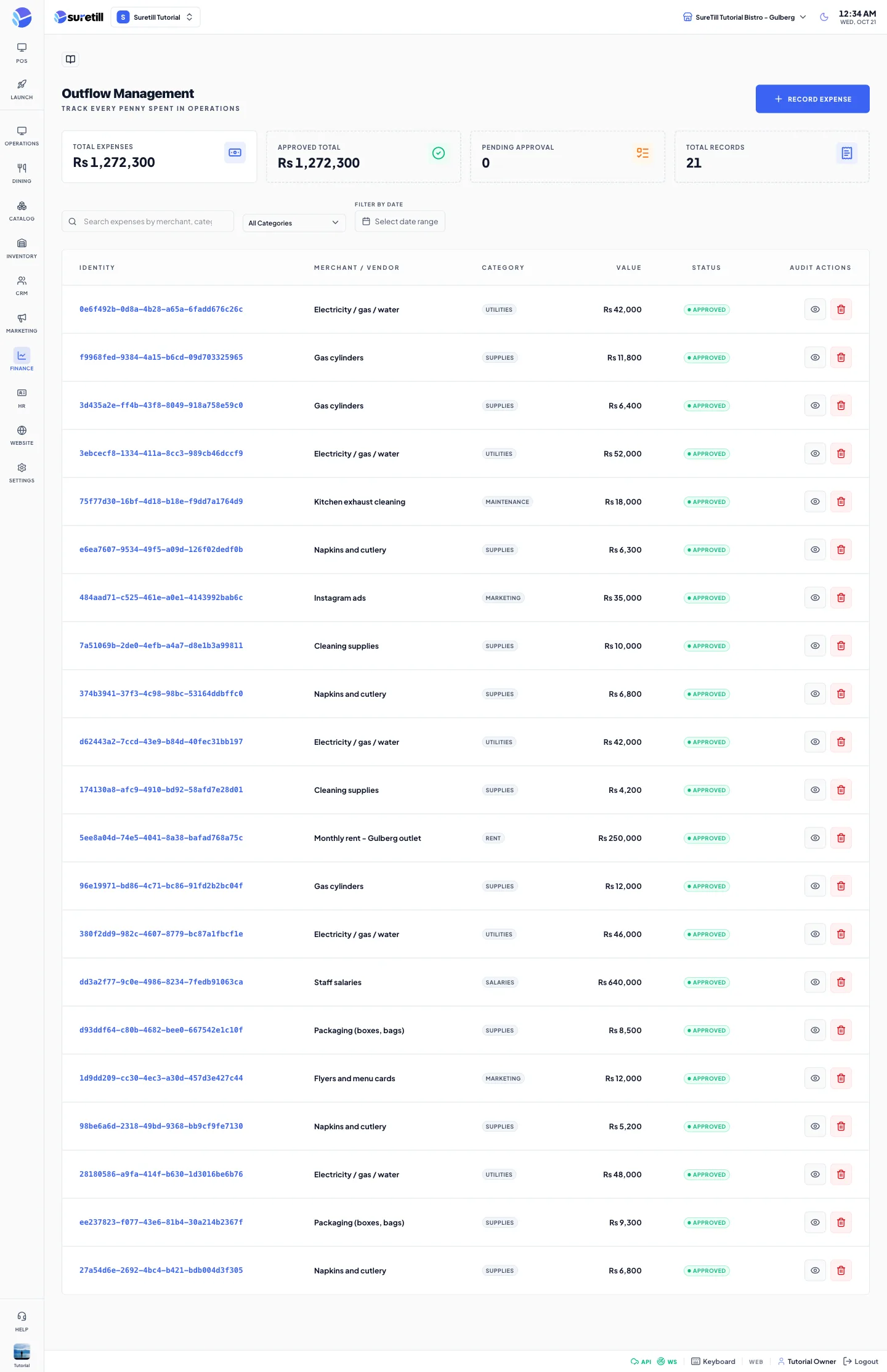Select the Finance menu item
Image resolution: width=887 pixels, height=1372 pixels.
tap(22, 360)
